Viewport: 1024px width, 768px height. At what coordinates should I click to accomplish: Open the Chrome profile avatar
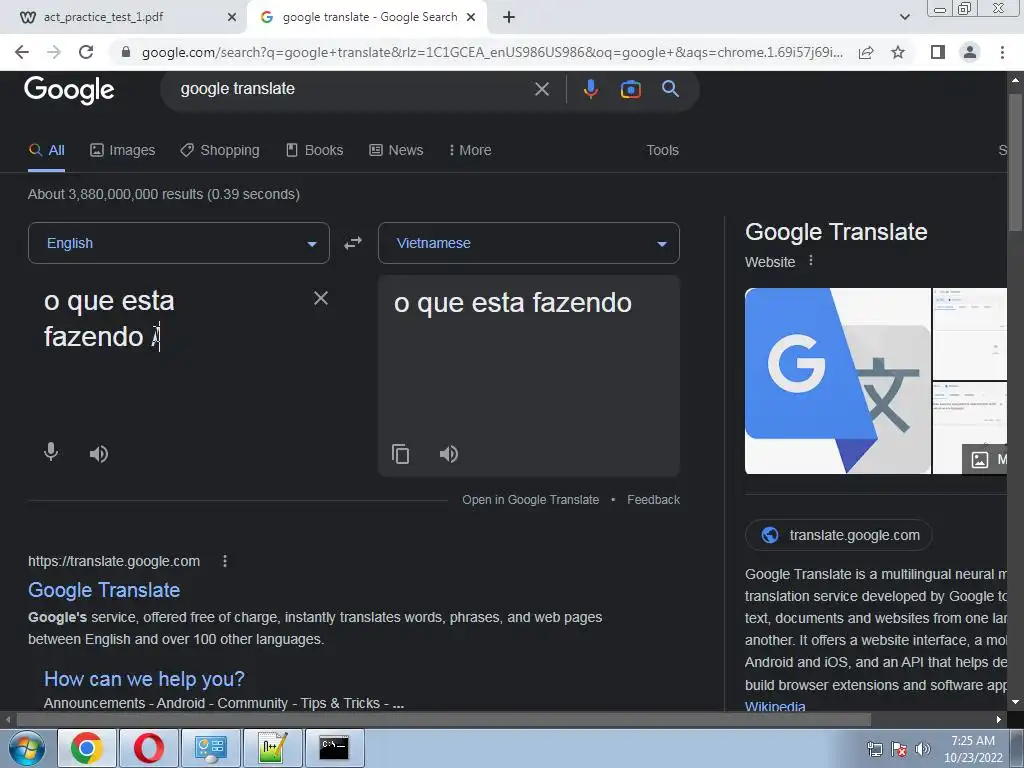(x=970, y=52)
